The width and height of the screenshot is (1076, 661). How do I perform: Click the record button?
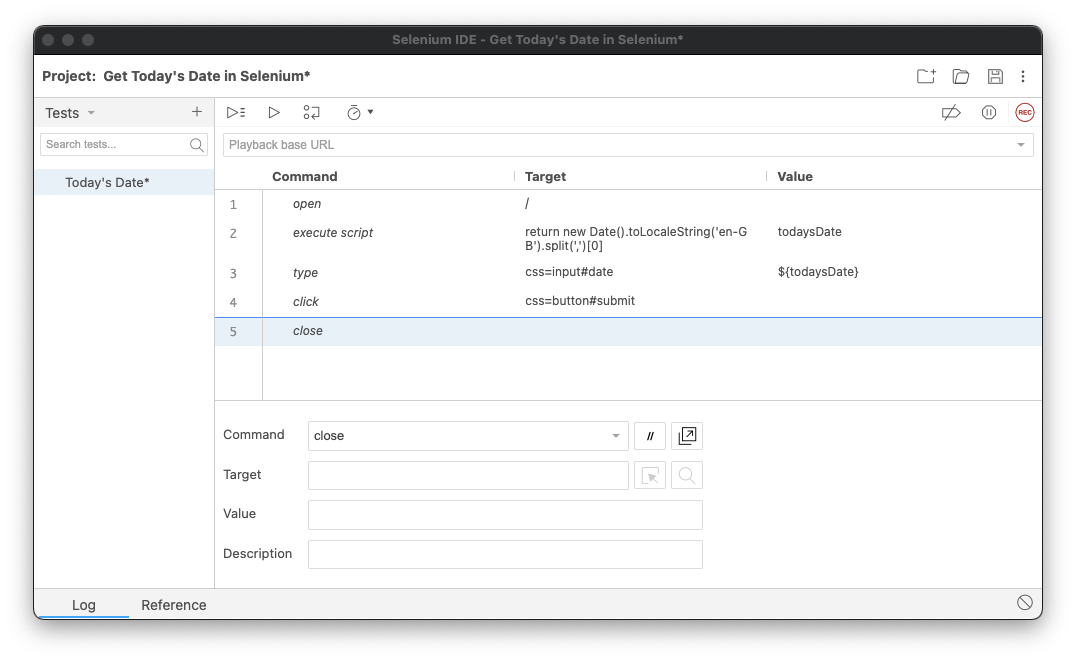1024,112
